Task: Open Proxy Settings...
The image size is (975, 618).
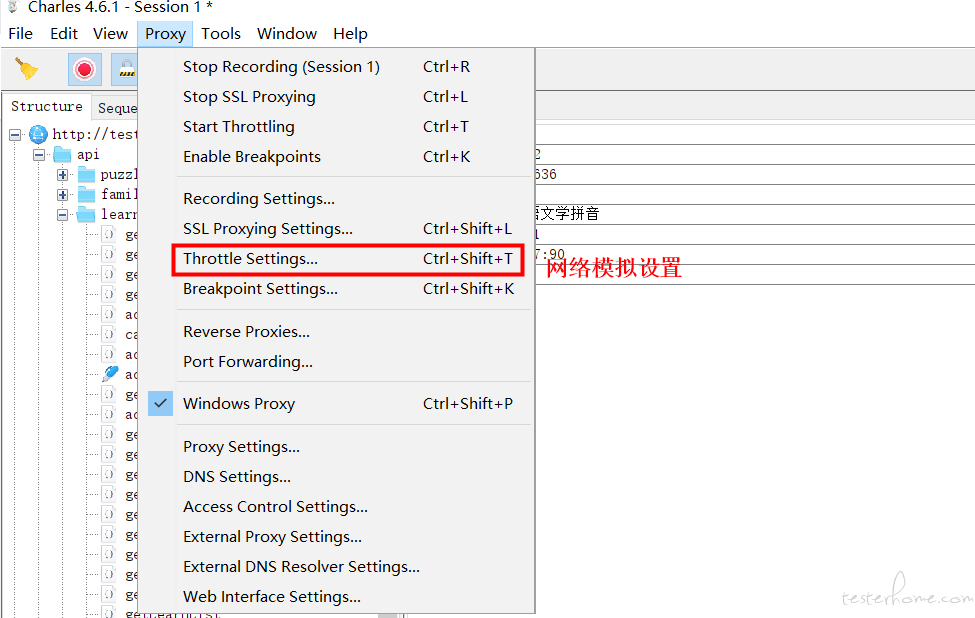Action: (x=336, y=446)
